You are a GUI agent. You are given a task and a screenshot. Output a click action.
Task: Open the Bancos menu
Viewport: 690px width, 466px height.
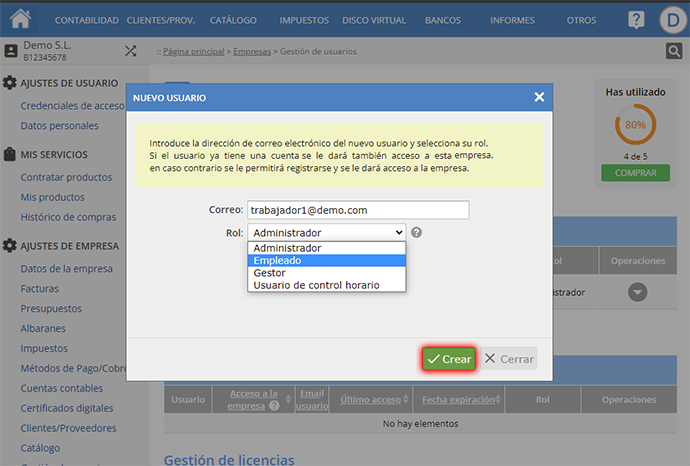pyautogui.click(x=443, y=20)
